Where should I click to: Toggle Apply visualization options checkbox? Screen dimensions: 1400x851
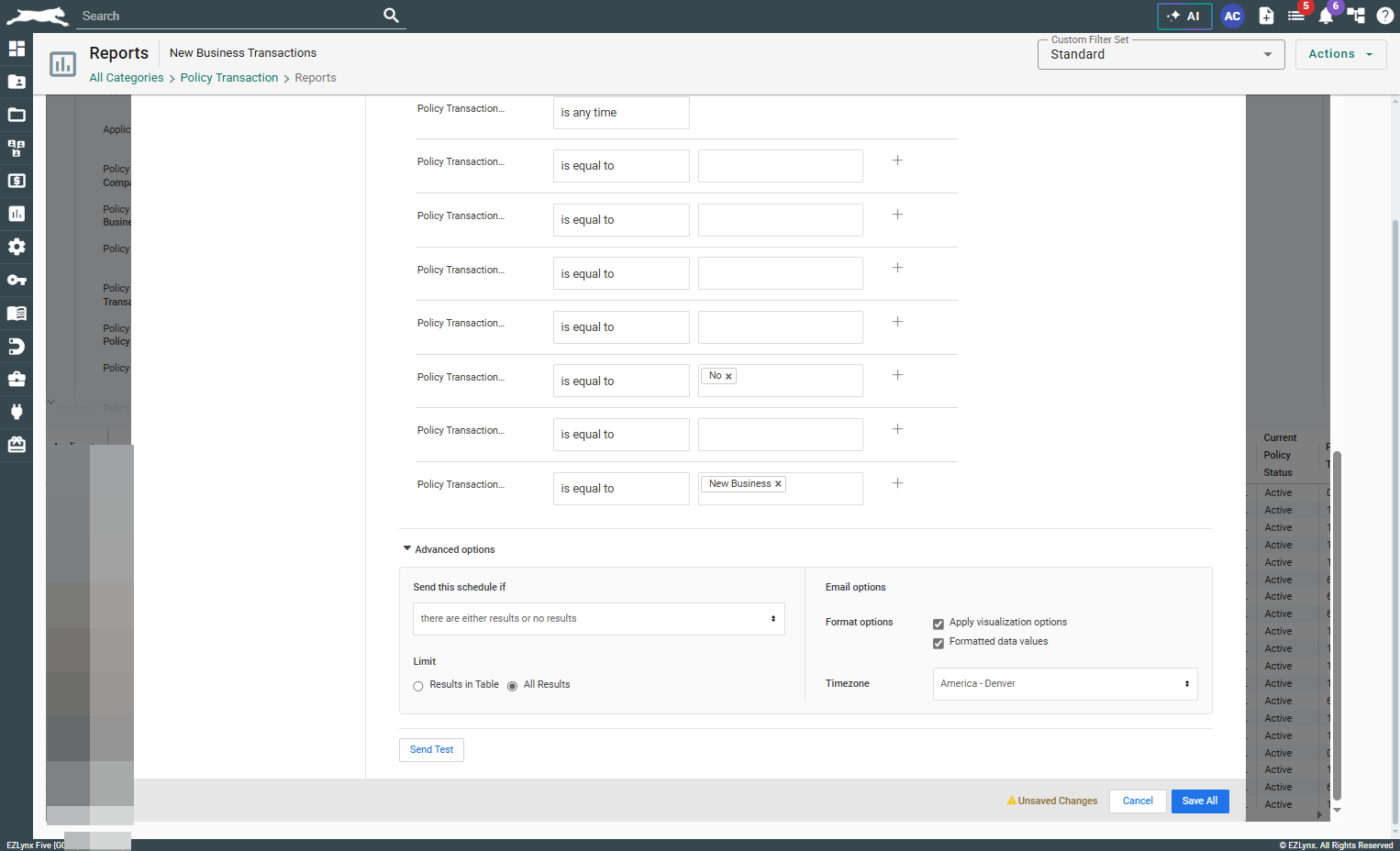939,624
